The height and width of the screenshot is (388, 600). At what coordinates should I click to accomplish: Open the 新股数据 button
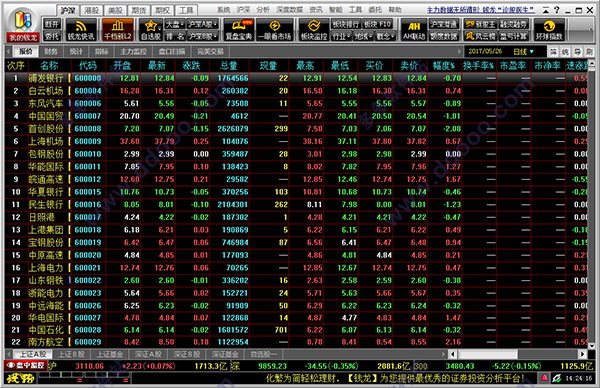pyautogui.click(x=444, y=36)
